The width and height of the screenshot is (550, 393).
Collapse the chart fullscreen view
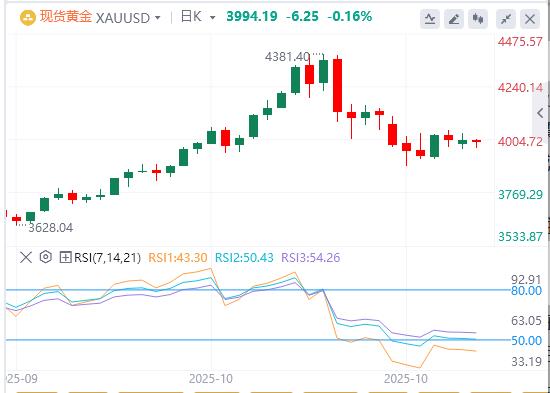tap(506, 19)
